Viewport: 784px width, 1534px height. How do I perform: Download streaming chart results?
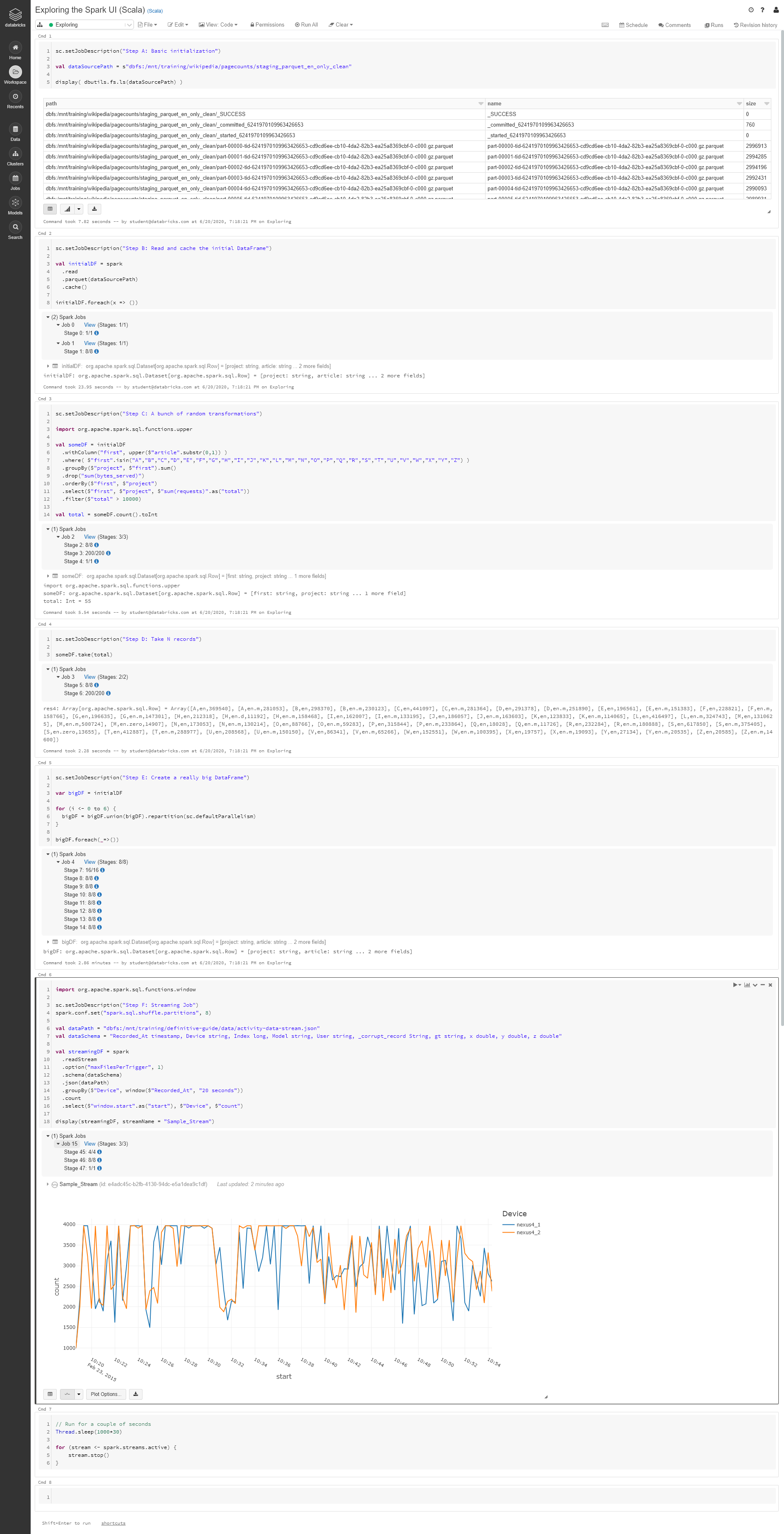[x=136, y=1394]
